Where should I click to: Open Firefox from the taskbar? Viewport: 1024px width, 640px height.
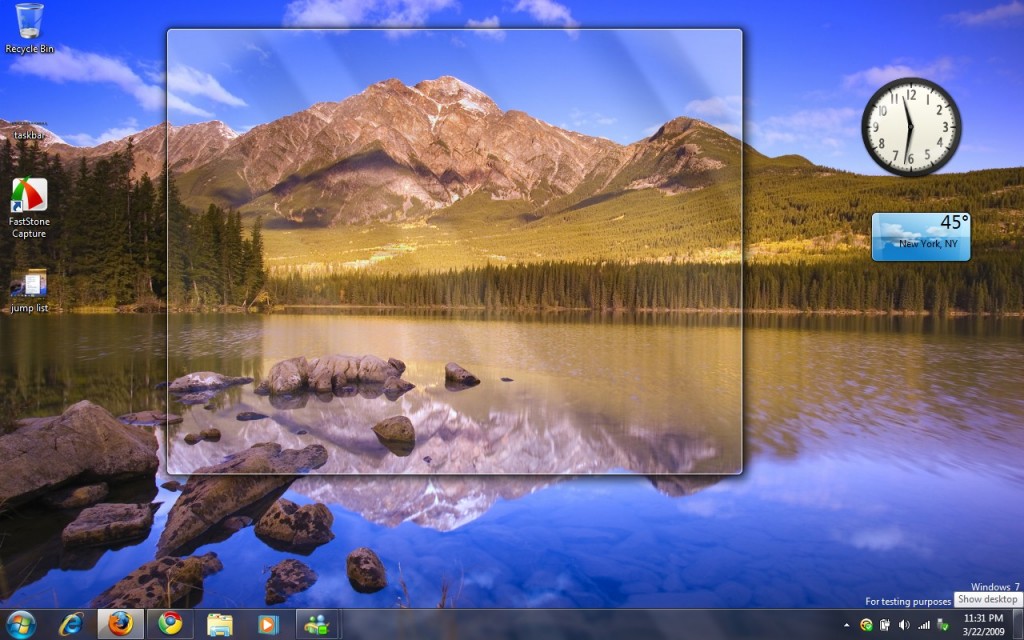121,624
